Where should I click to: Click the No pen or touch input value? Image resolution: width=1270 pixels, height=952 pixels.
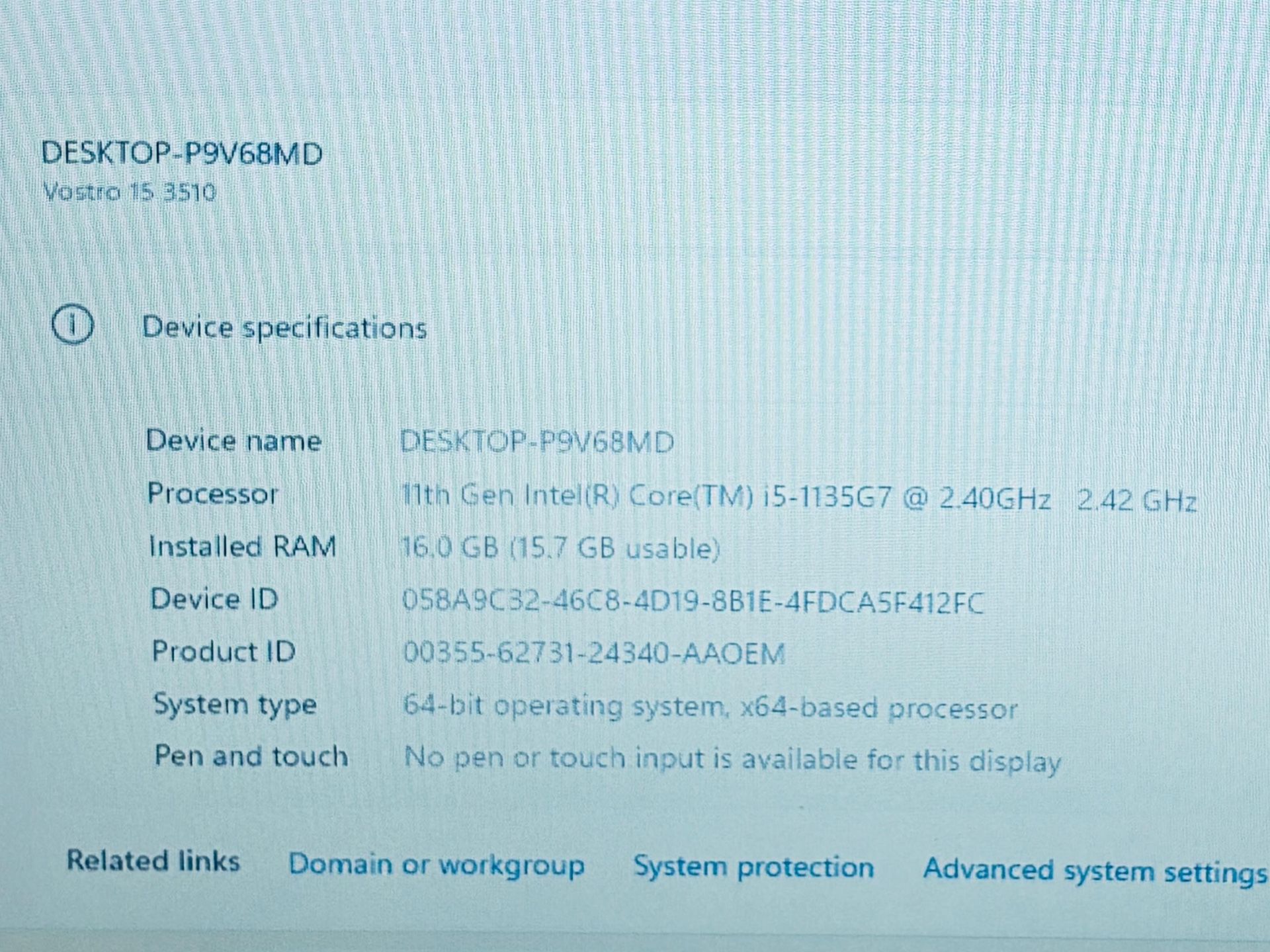pyautogui.click(x=732, y=759)
